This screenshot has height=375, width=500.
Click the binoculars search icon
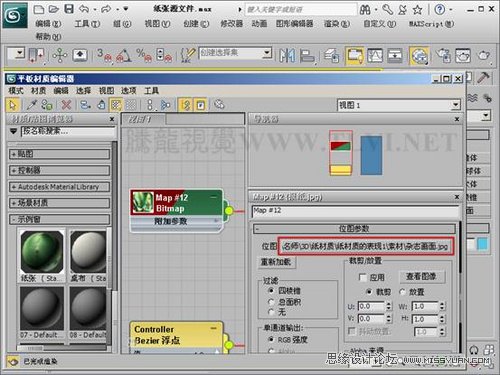(365, 10)
